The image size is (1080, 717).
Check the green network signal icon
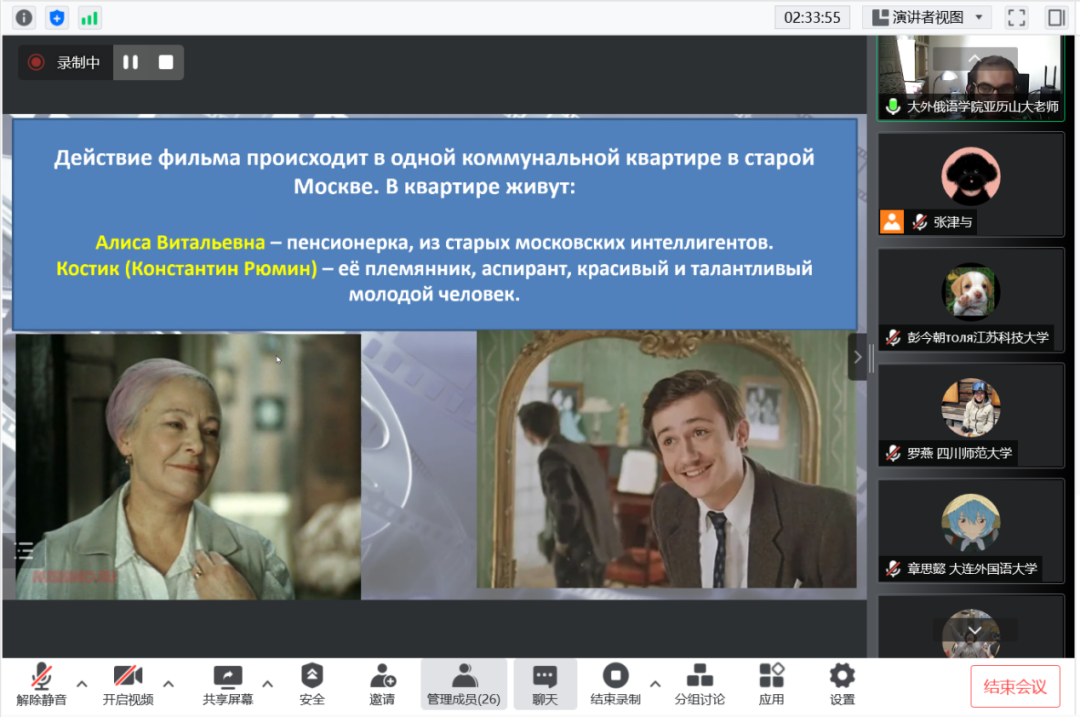(x=90, y=17)
